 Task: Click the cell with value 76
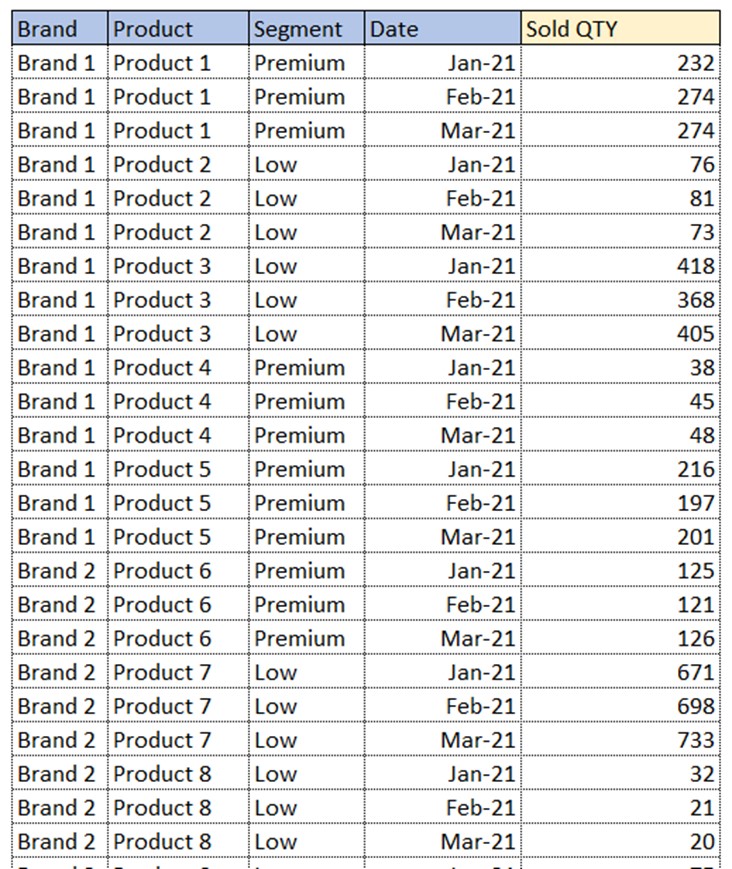pos(621,164)
